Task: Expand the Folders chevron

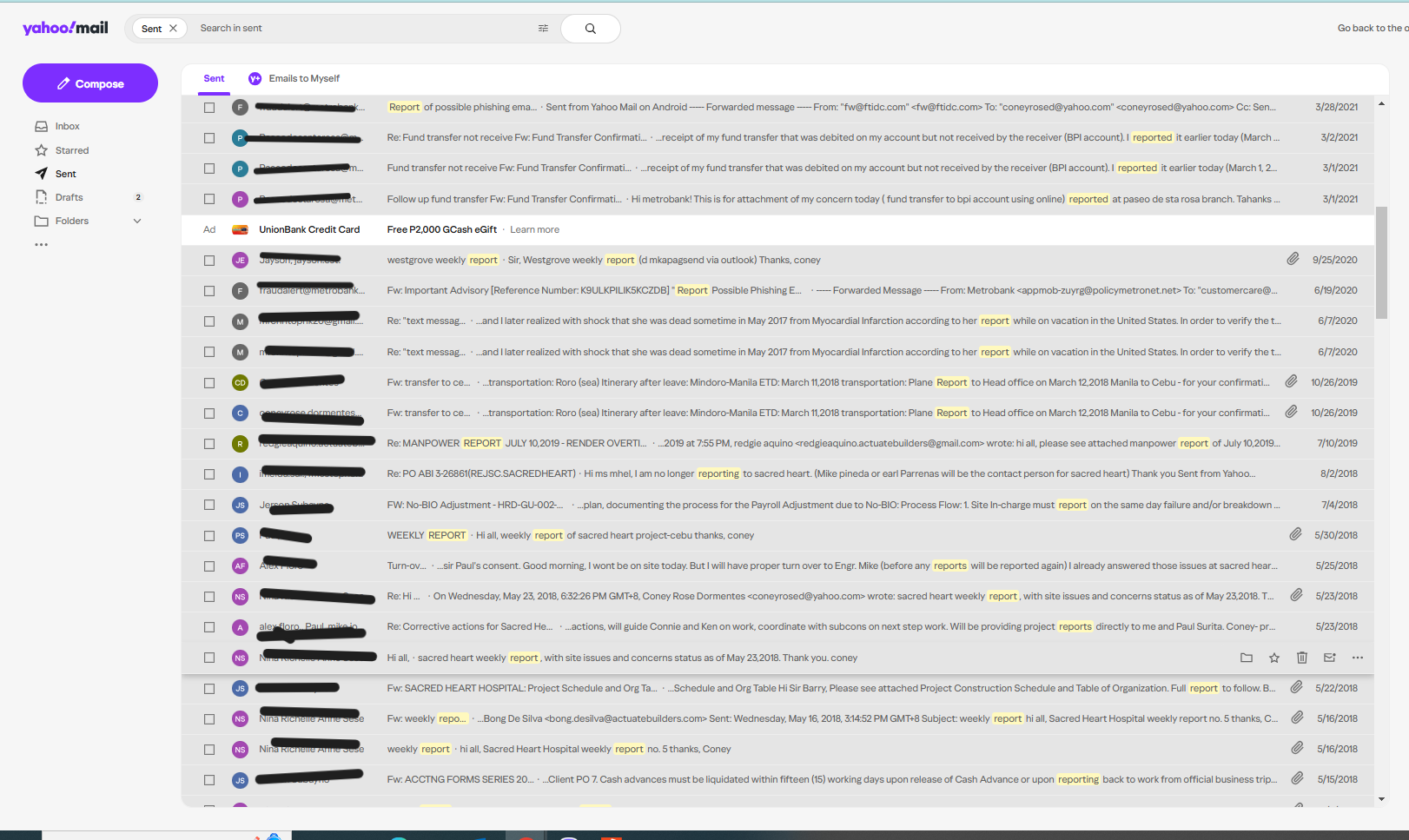Action: pos(137,221)
